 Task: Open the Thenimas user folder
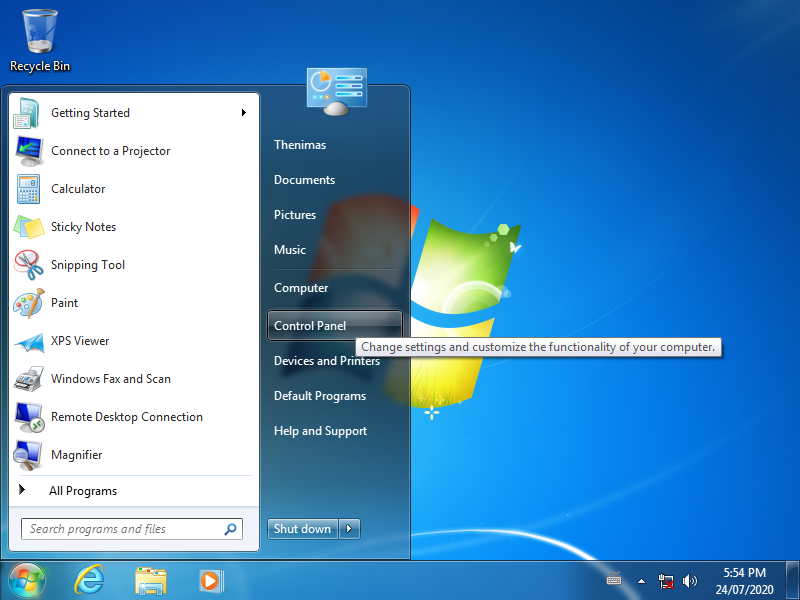(300, 145)
